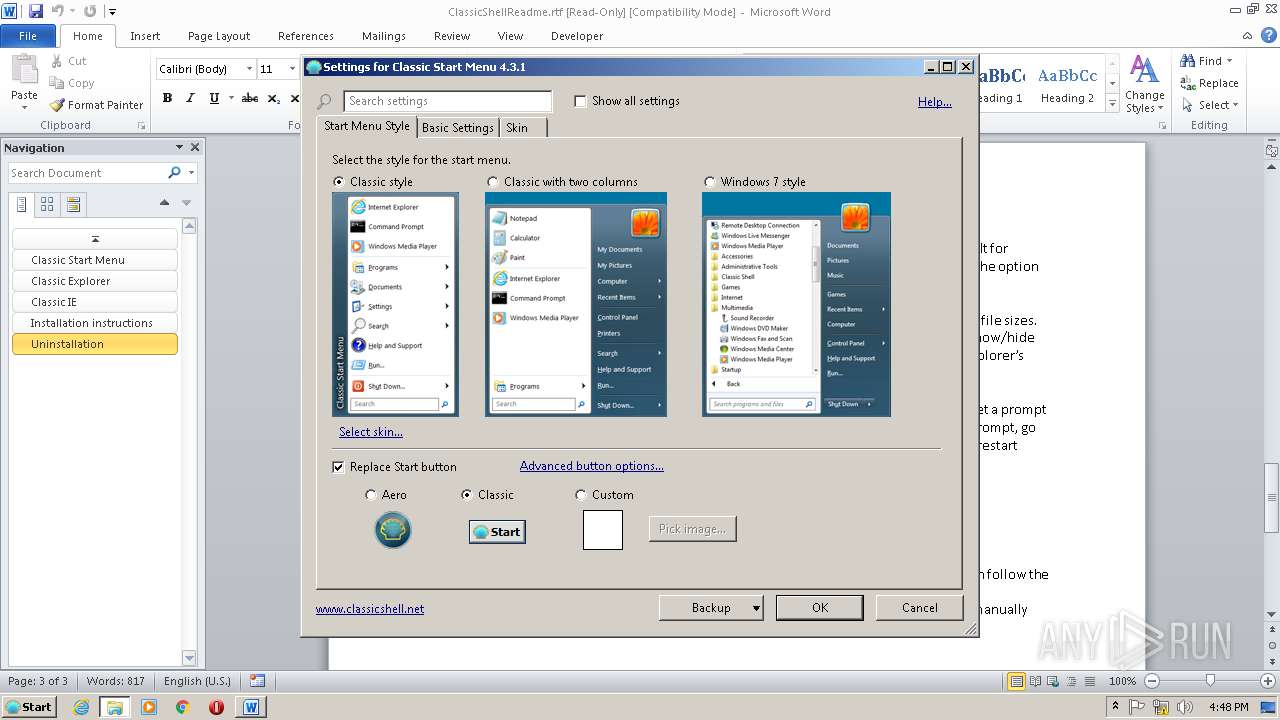The image size is (1280, 720).
Task: Click the Paste clipboard icon in Word
Action: tap(24, 70)
